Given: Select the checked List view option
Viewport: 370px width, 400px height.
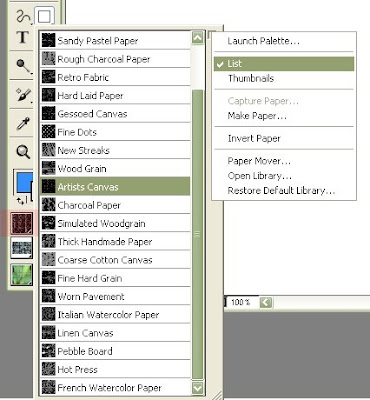Looking at the screenshot, I should point(284,64).
